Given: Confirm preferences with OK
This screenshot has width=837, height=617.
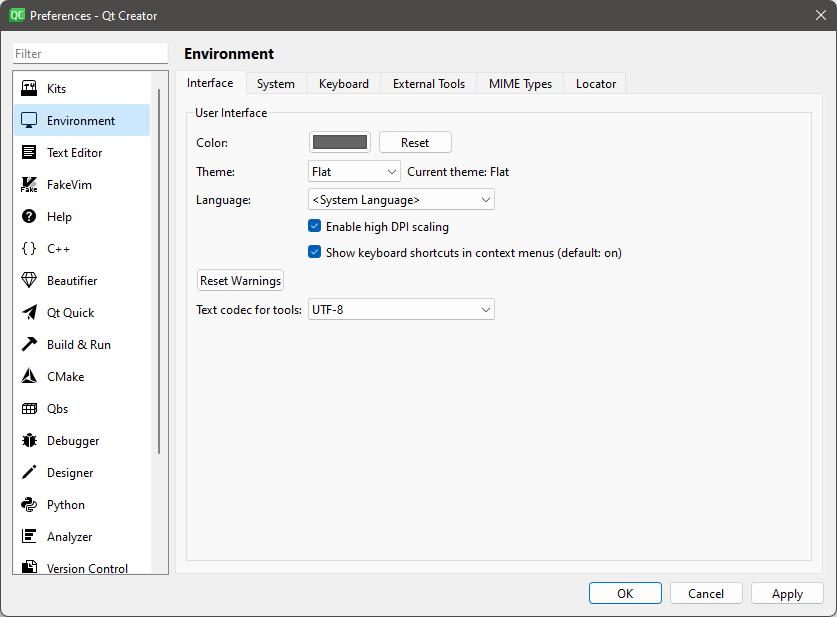Looking at the screenshot, I should click(x=625, y=594).
